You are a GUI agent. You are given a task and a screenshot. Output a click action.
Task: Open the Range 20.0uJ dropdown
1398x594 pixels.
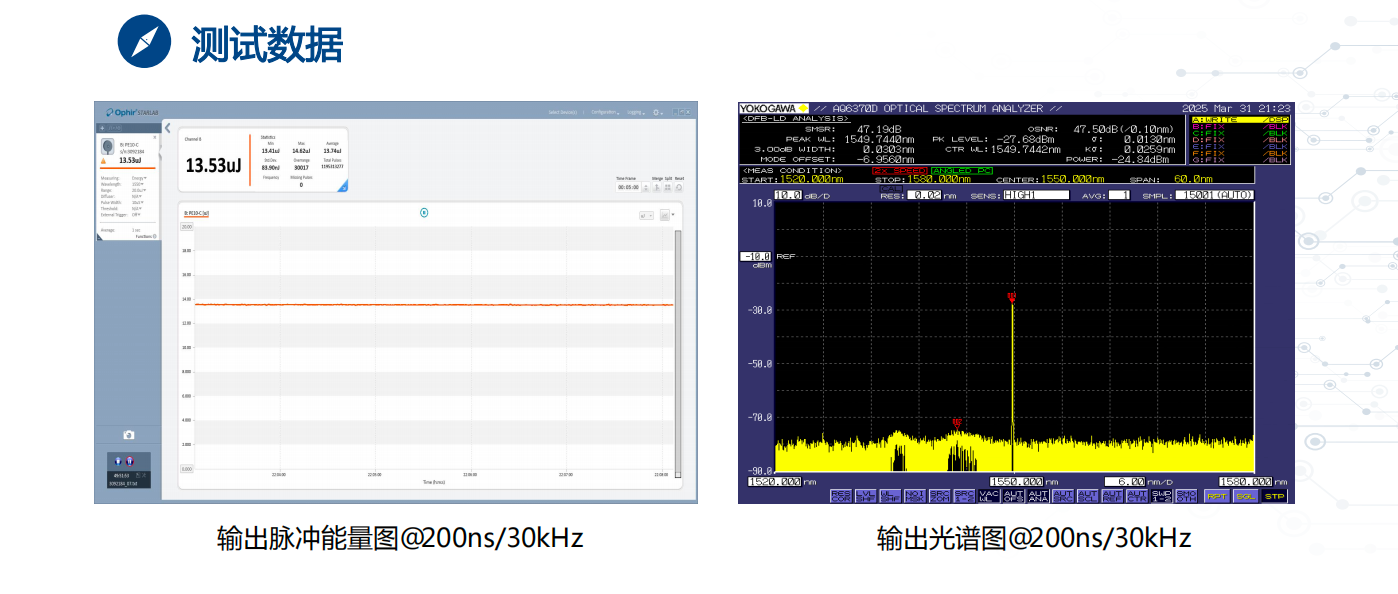point(139,190)
